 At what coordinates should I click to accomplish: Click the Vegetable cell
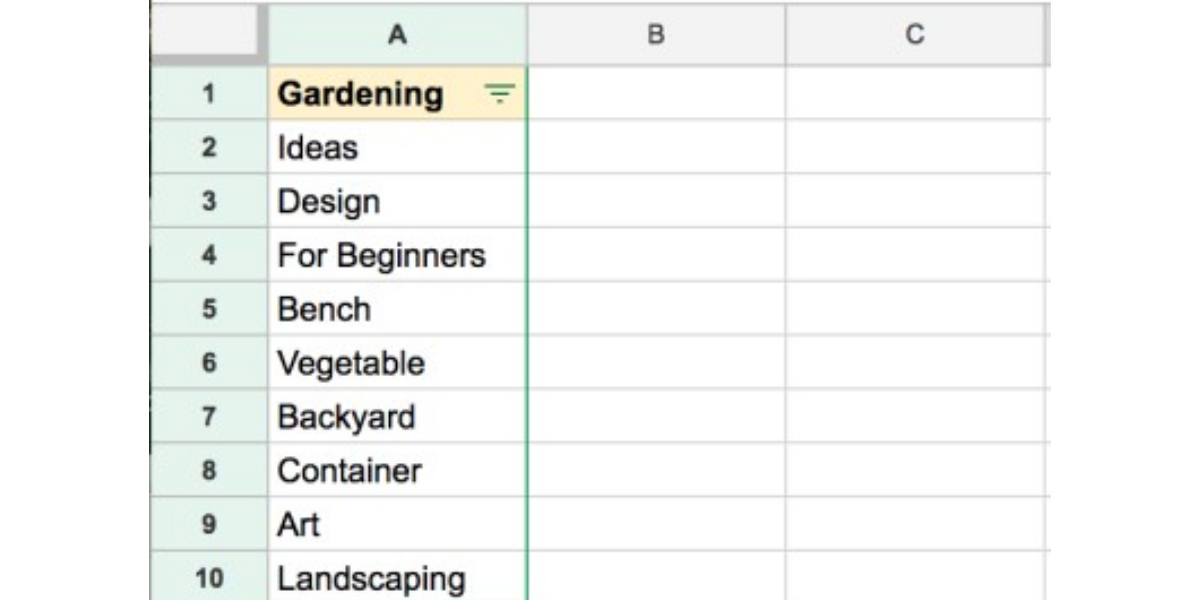tap(397, 363)
